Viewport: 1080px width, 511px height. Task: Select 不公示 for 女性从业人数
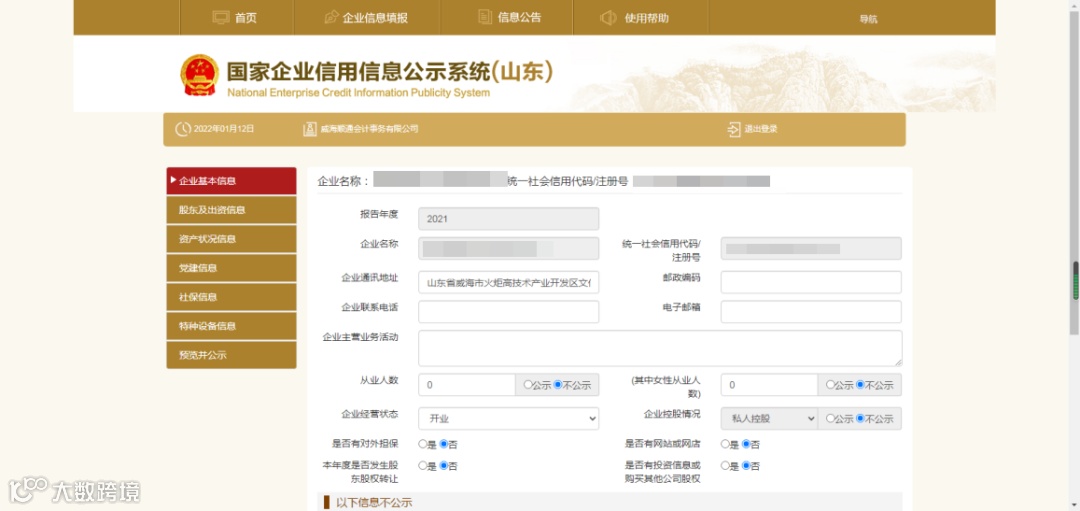click(x=860, y=385)
